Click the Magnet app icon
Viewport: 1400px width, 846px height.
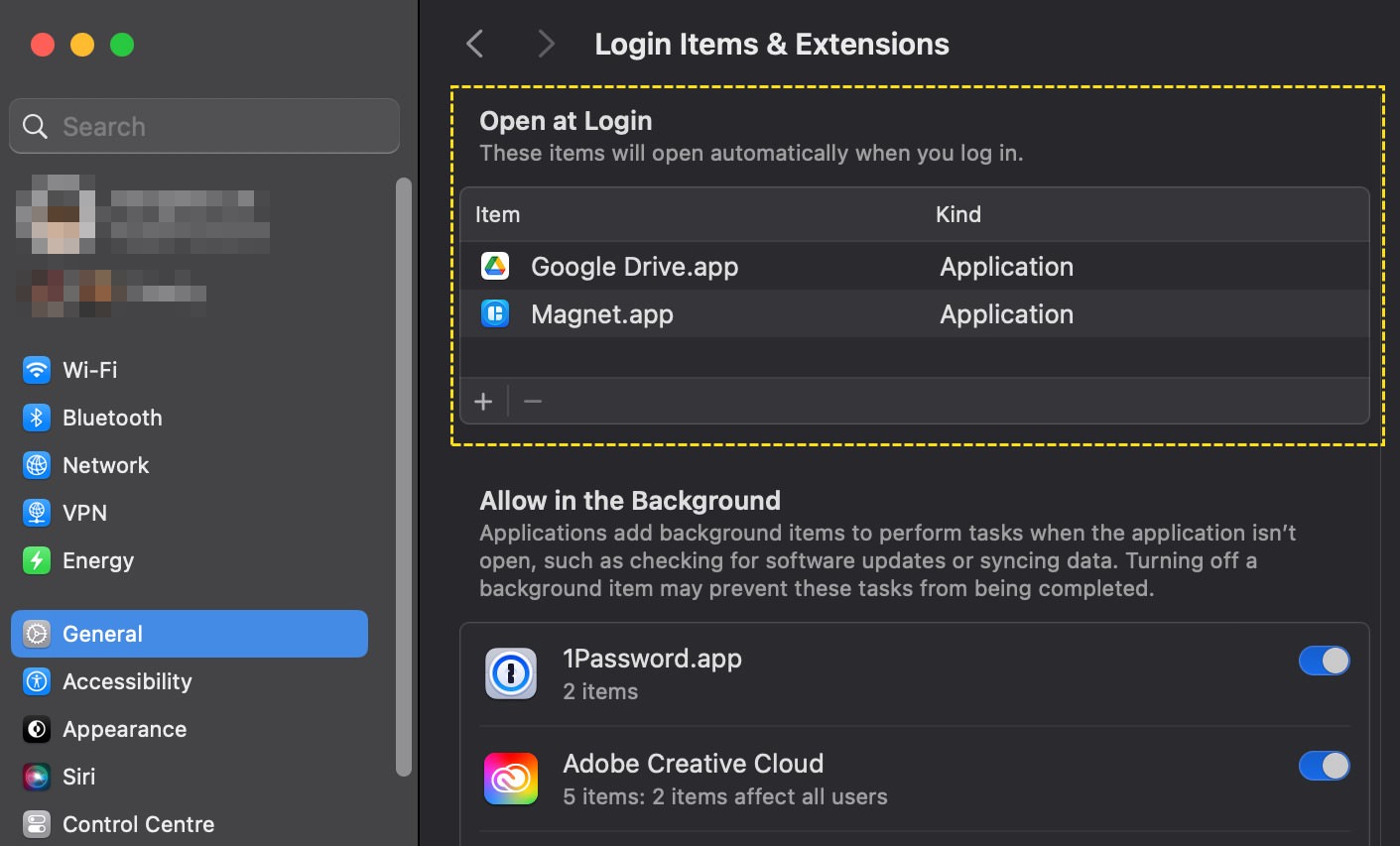495,313
